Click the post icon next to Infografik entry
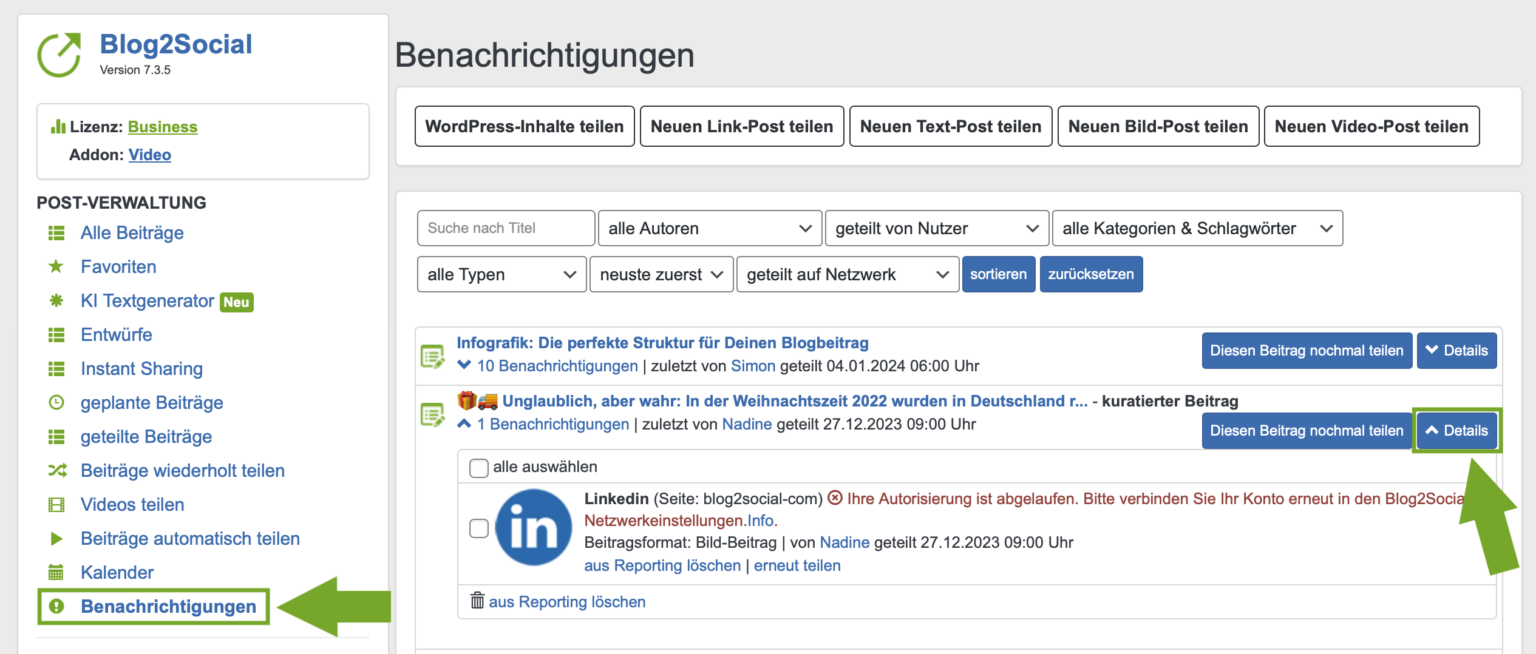Screen dimensions: 1536x654 click(432, 355)
